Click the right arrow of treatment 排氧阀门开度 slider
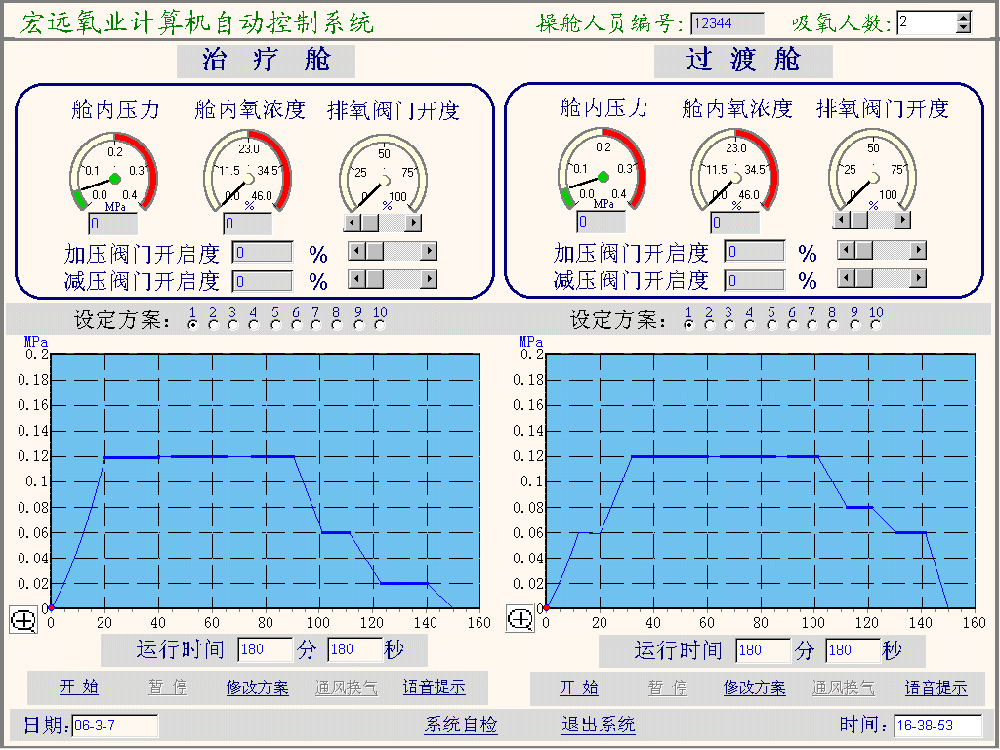This screenshot has width=1000, height=750. point(414,222)
